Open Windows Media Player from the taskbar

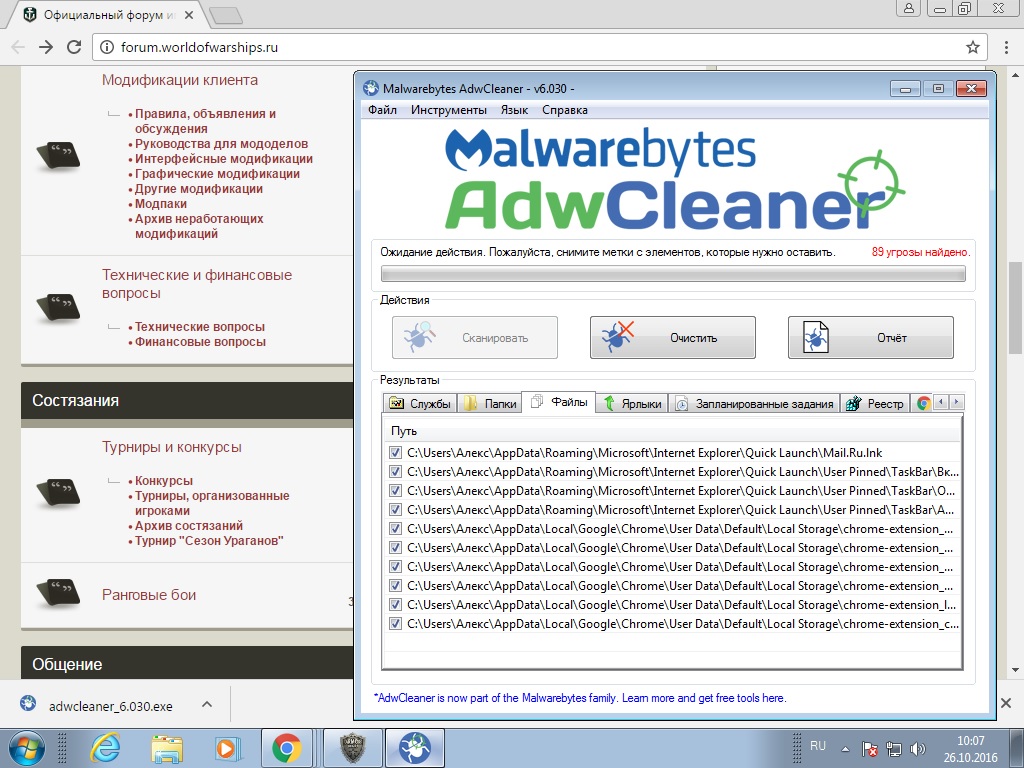tap(227, 748)
